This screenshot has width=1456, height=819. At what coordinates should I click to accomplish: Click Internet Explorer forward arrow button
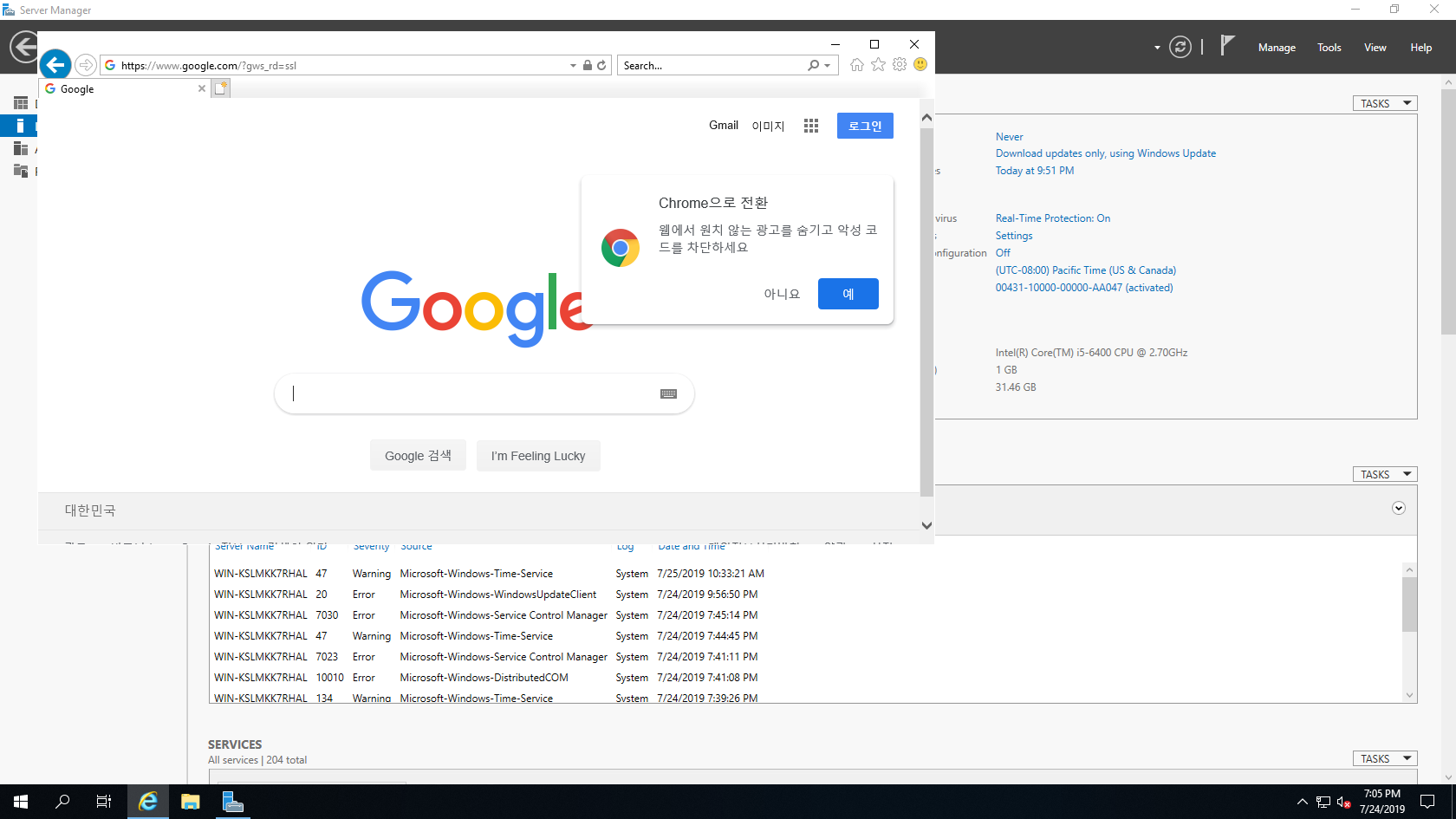pos(86,65)
